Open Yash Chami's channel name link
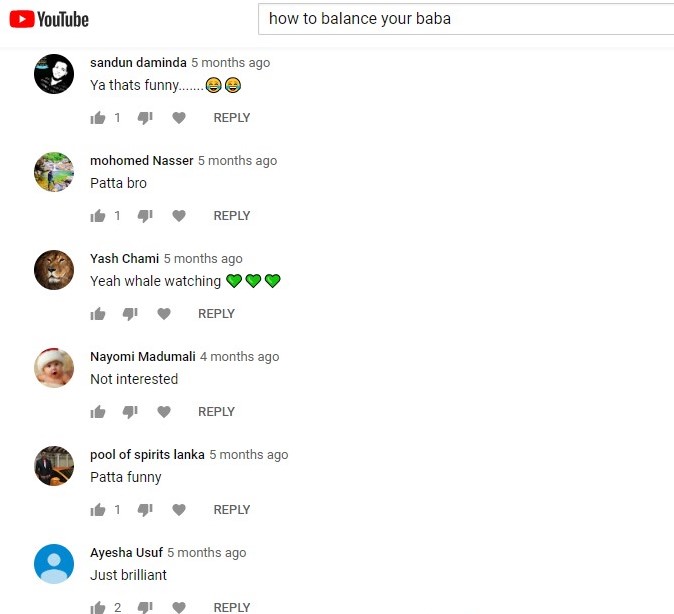 tap(125, 258)
